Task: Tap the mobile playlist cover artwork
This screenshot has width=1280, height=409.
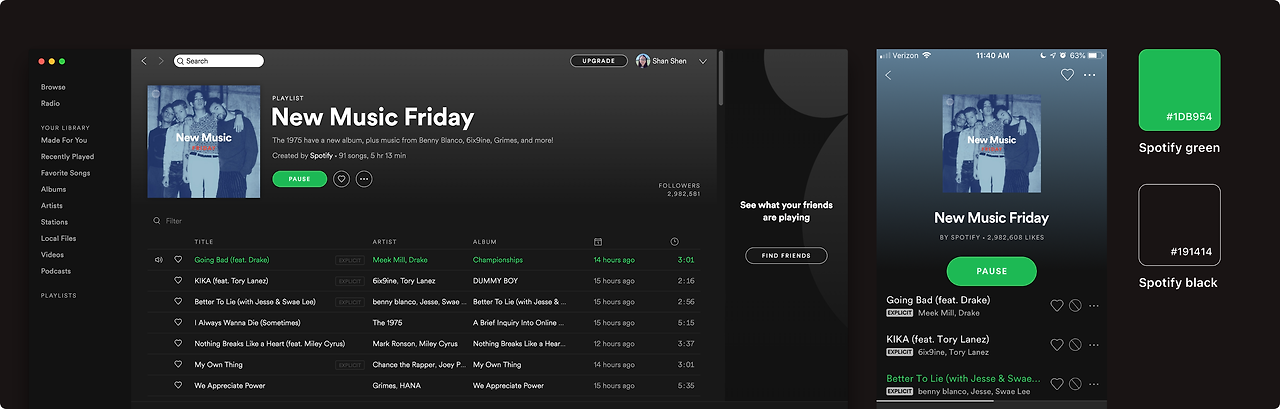Action: click(992, 144)
